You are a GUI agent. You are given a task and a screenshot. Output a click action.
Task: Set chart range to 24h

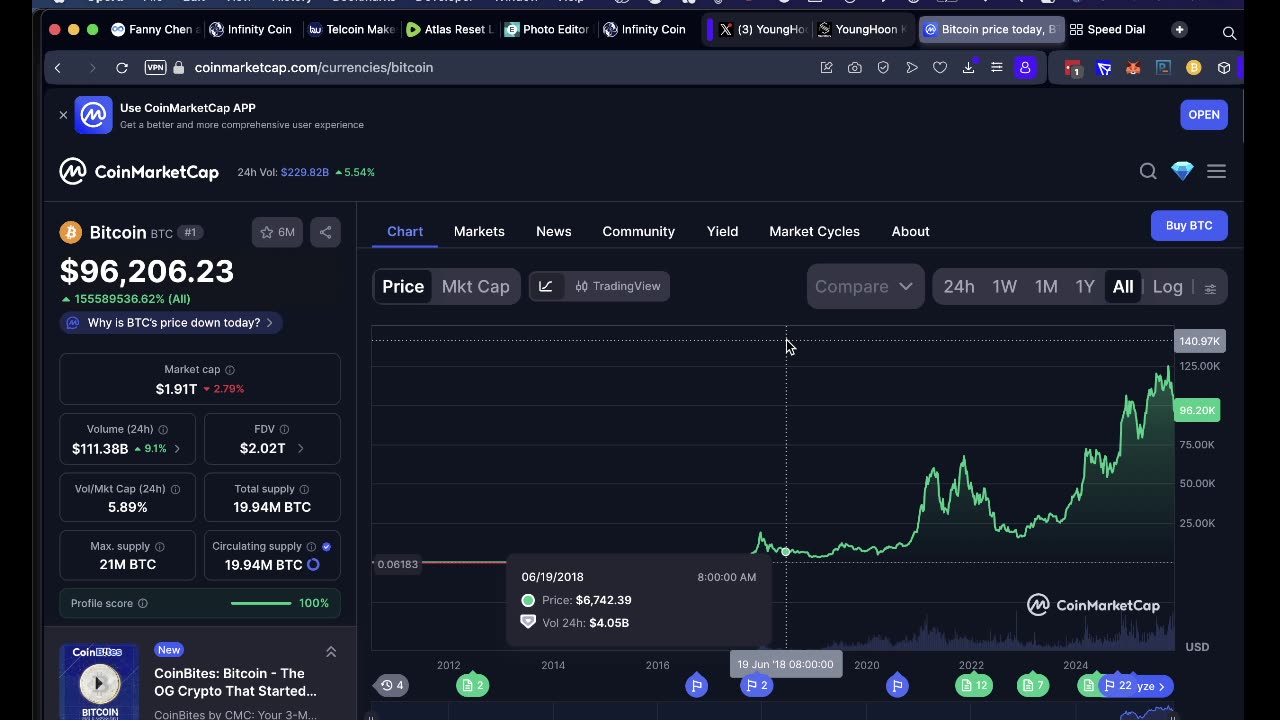(958, 287)
